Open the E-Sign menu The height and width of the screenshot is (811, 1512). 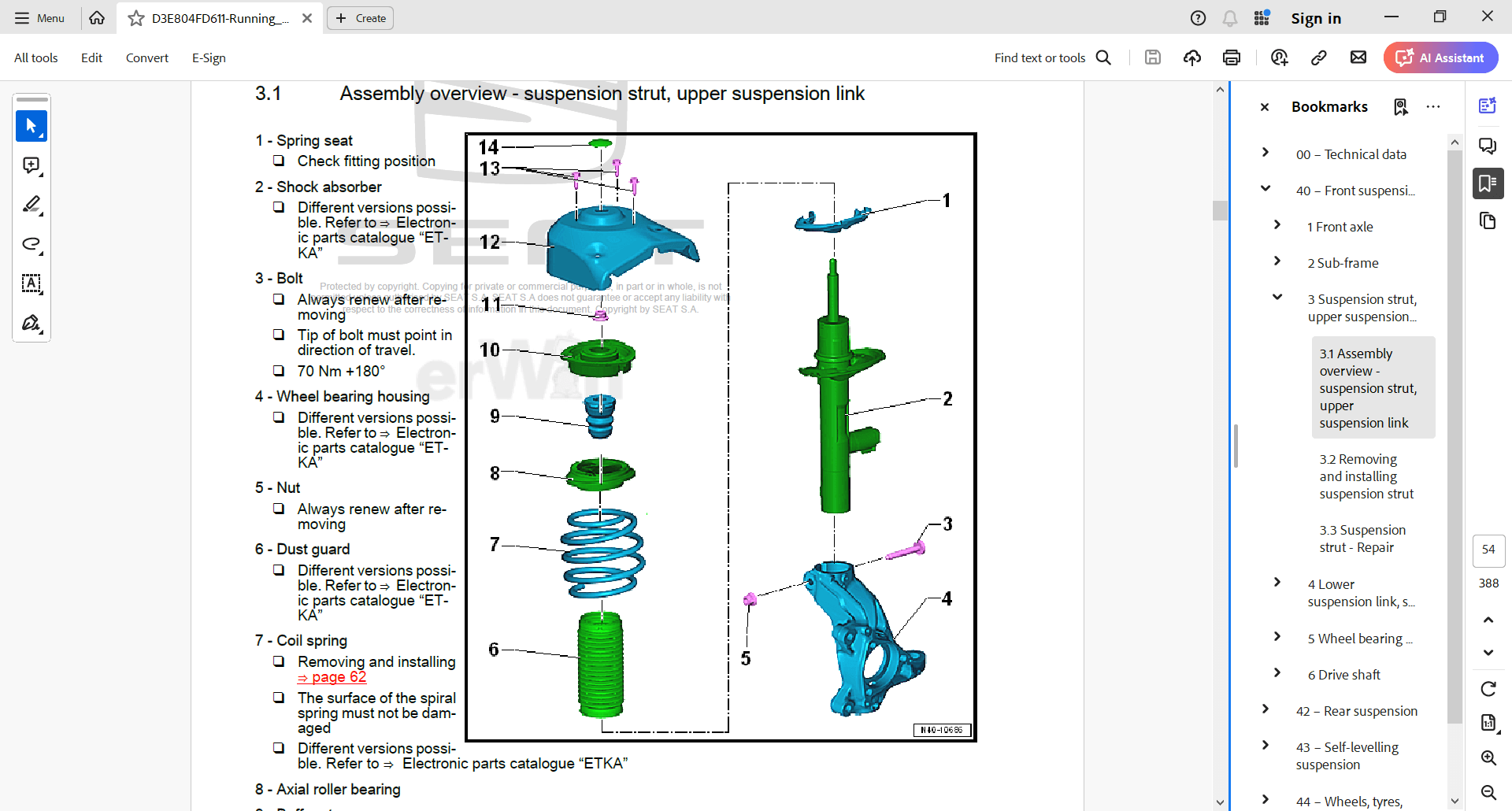coord(209,57)
